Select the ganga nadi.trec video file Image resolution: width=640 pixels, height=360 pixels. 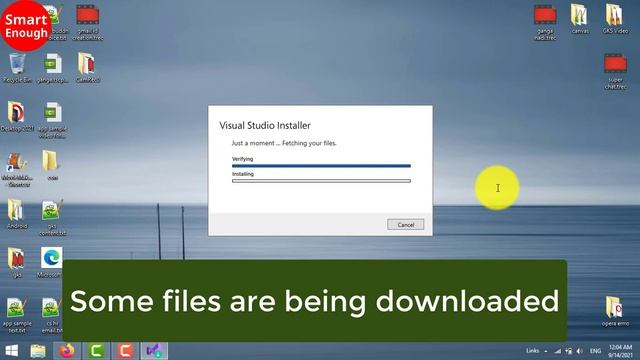point(545,22)
